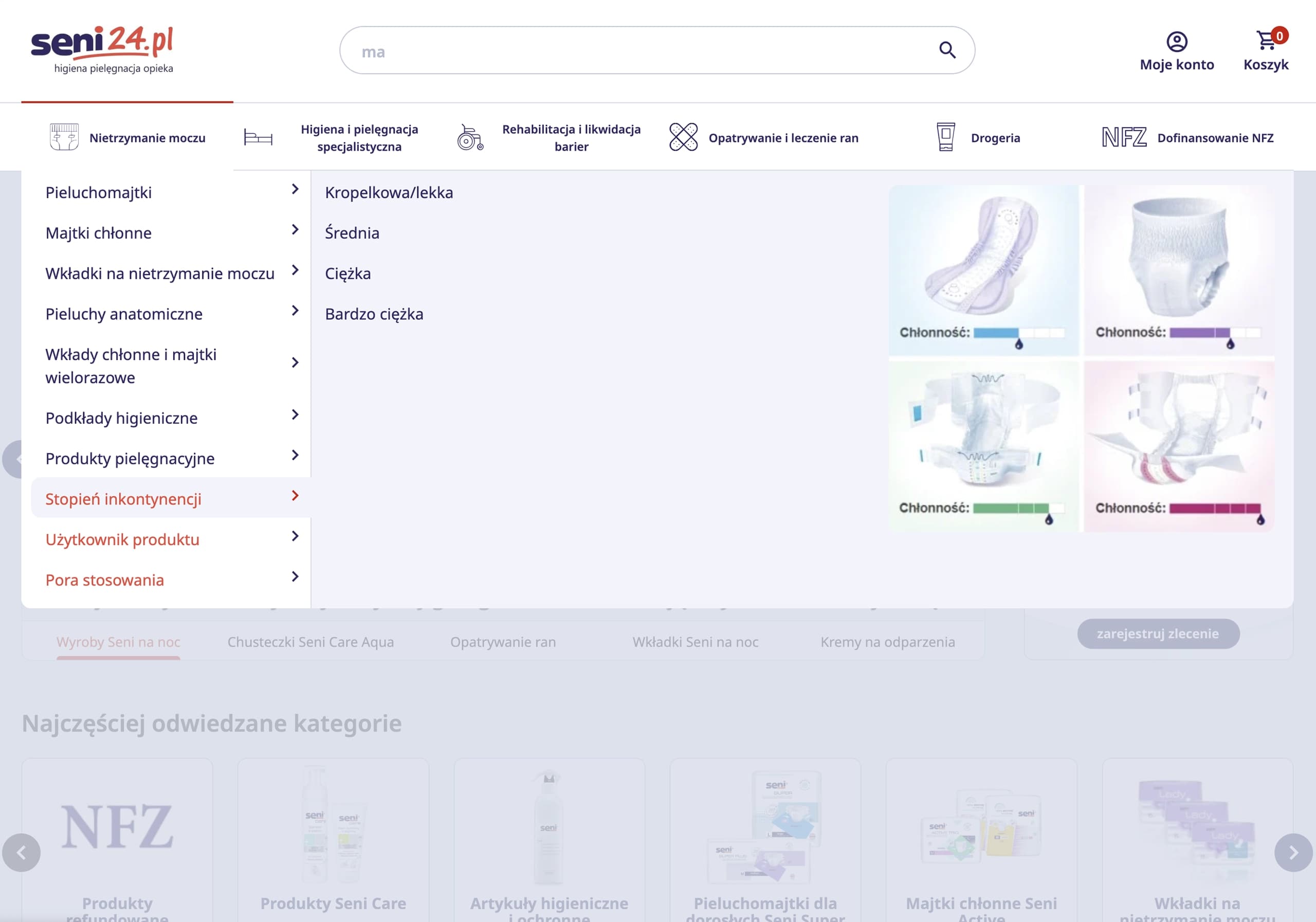Switch to Kremy na odparzenia tab

888,642
